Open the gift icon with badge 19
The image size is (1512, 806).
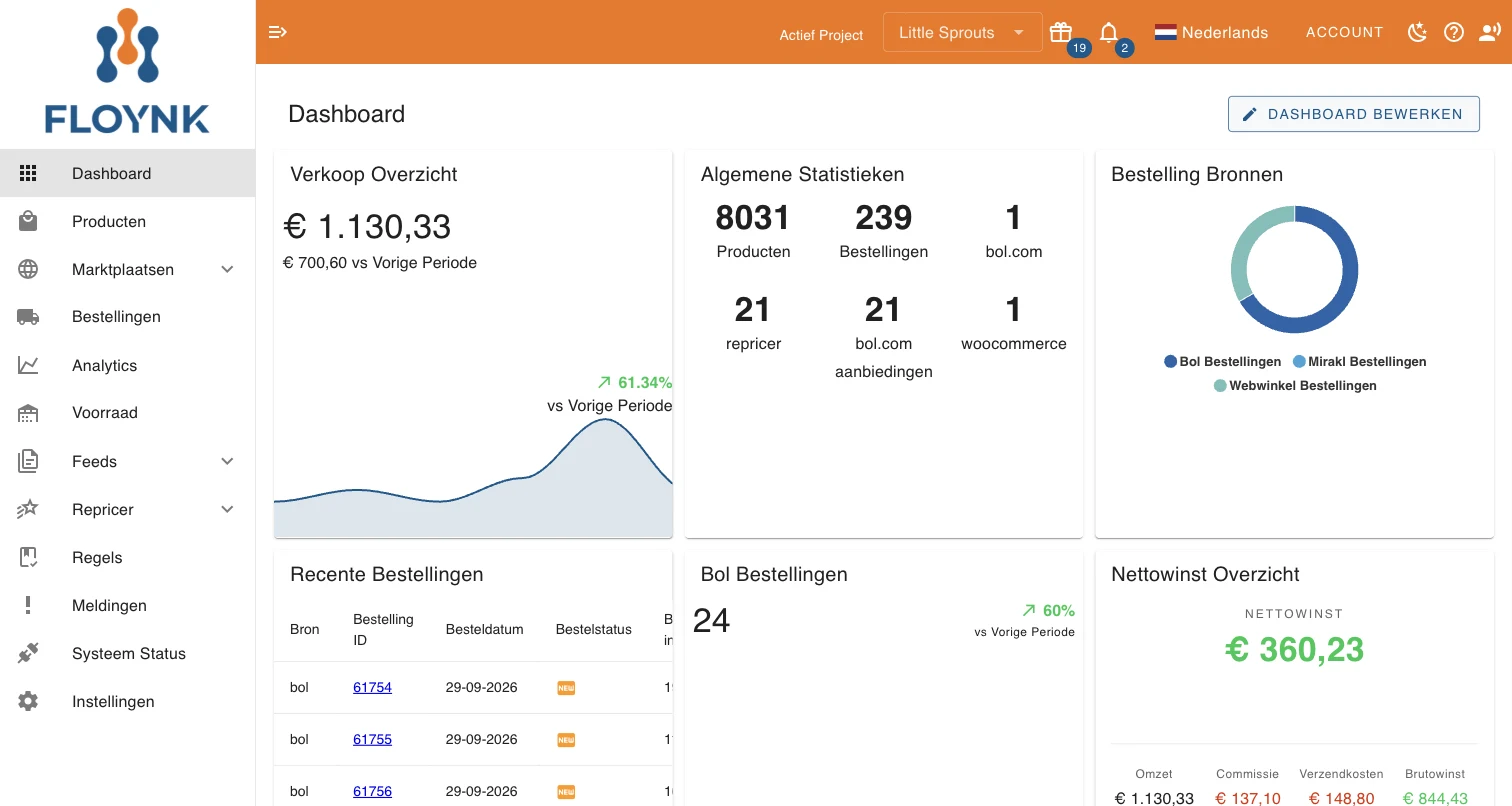1061,32
